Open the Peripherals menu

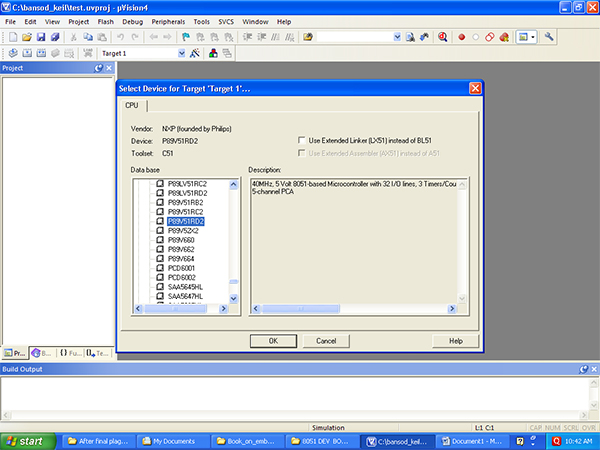tap(168, 22)
